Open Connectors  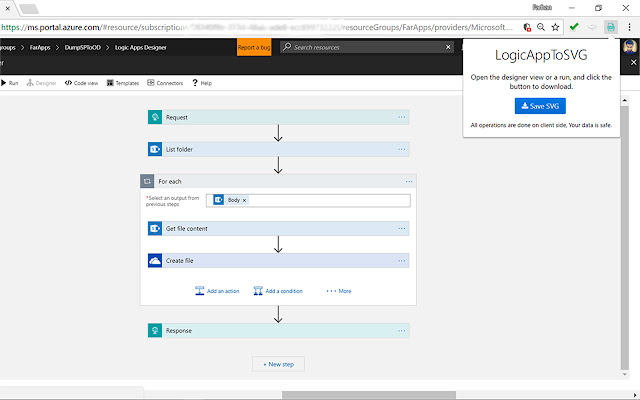coord(165,83)
